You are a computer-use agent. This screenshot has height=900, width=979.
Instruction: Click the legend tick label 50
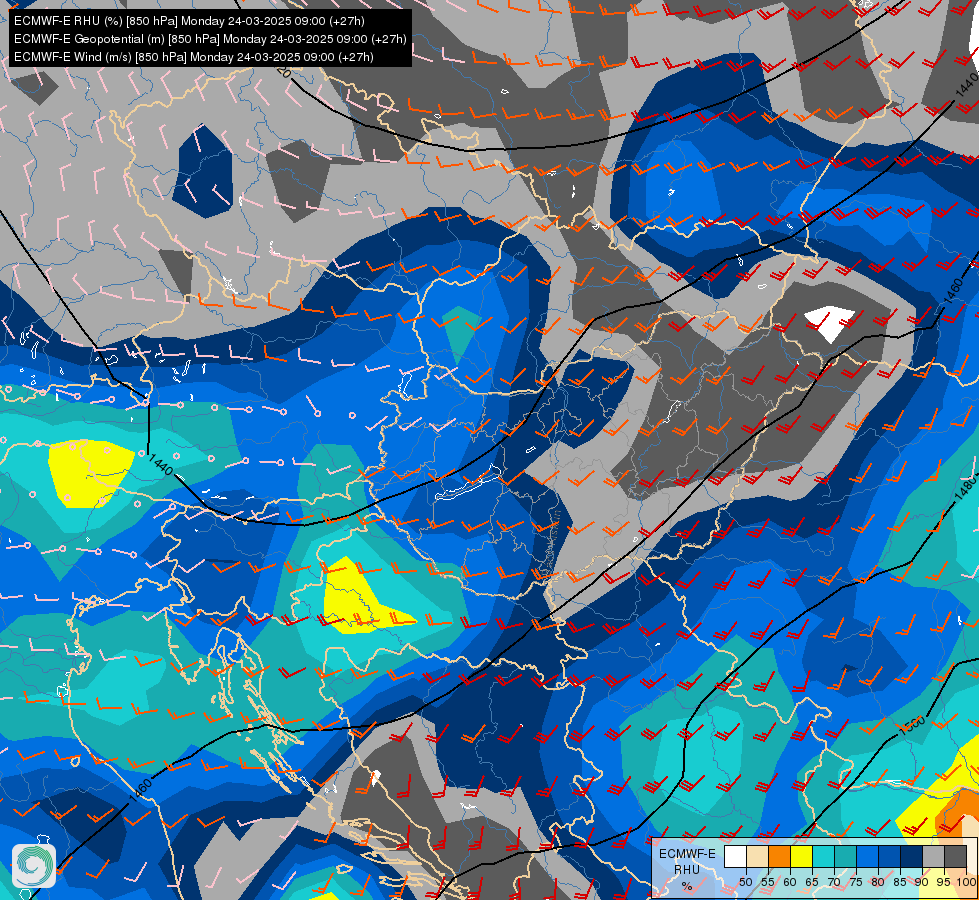746,882
